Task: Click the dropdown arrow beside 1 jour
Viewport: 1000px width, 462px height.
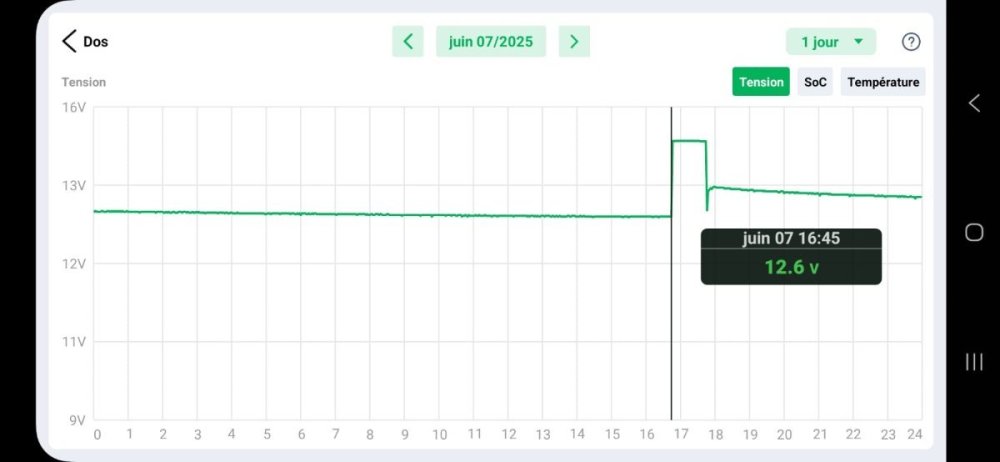Action: pos(858,42)
